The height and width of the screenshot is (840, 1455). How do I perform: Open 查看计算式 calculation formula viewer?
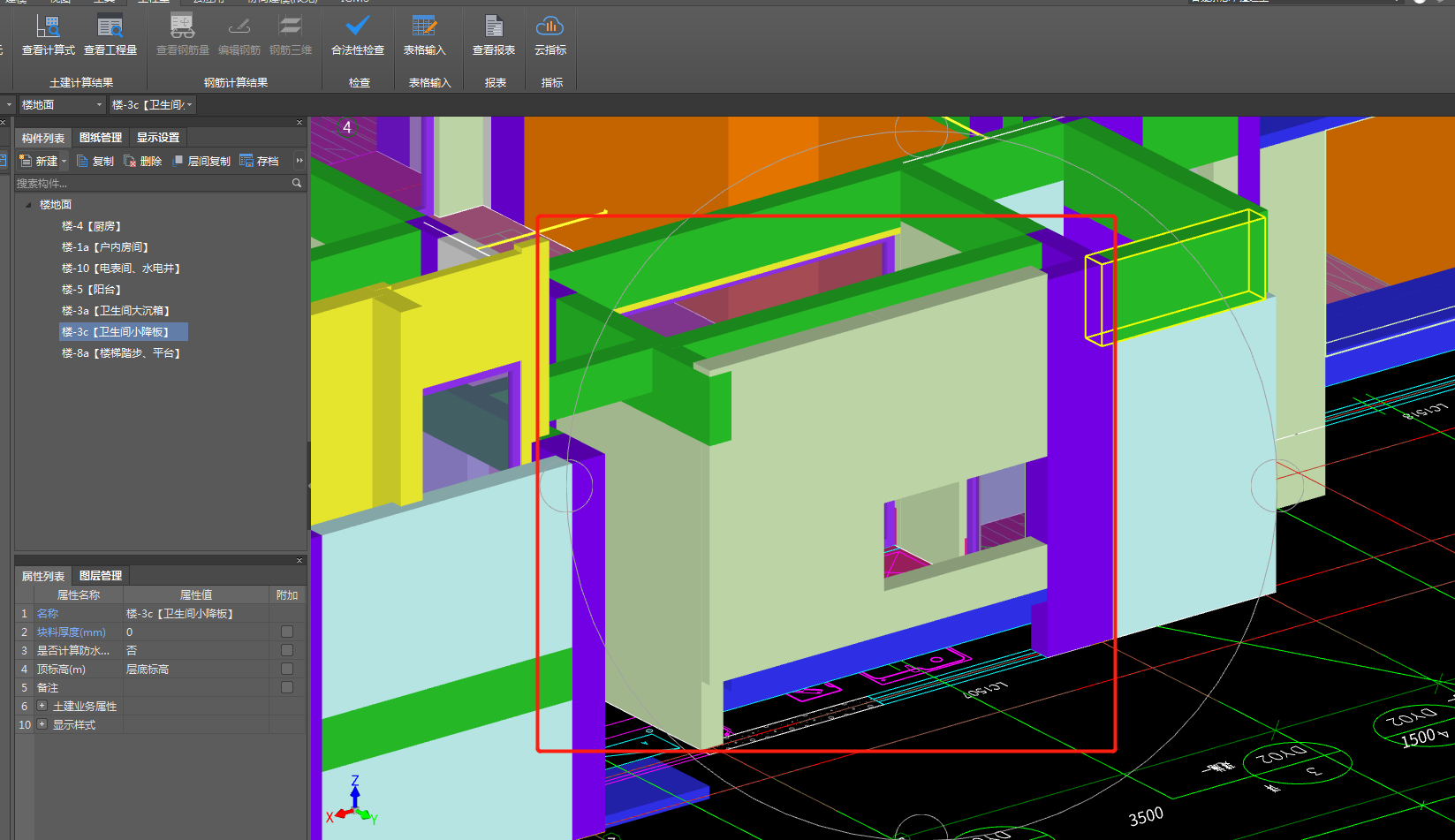pos(48,35)
